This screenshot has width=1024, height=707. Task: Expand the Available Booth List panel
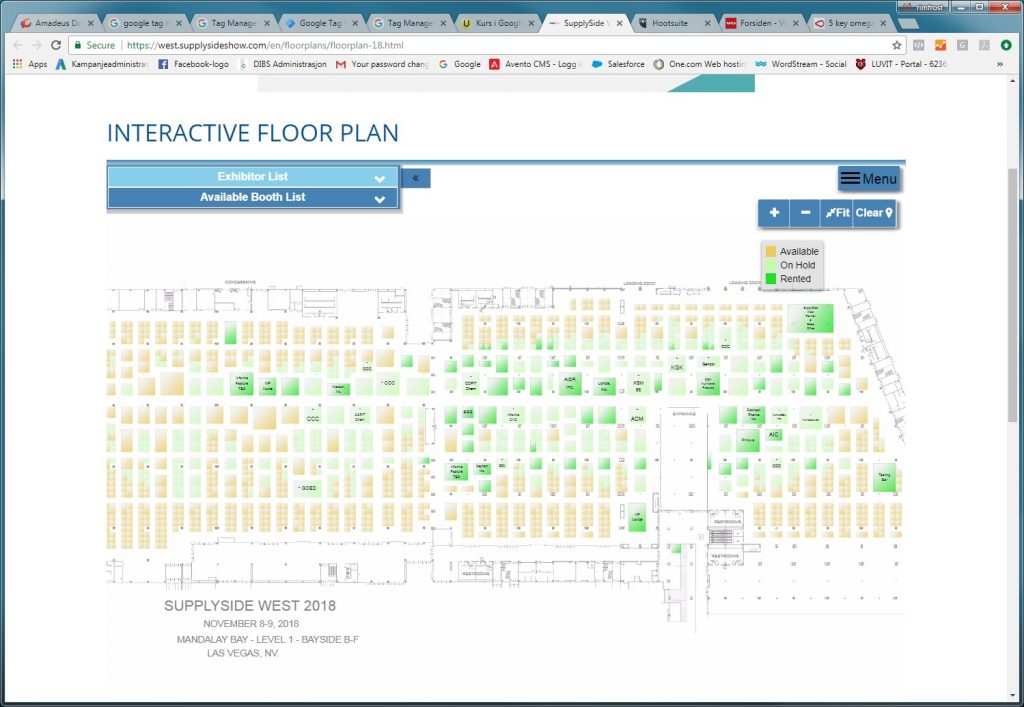[x=253, y=197]
